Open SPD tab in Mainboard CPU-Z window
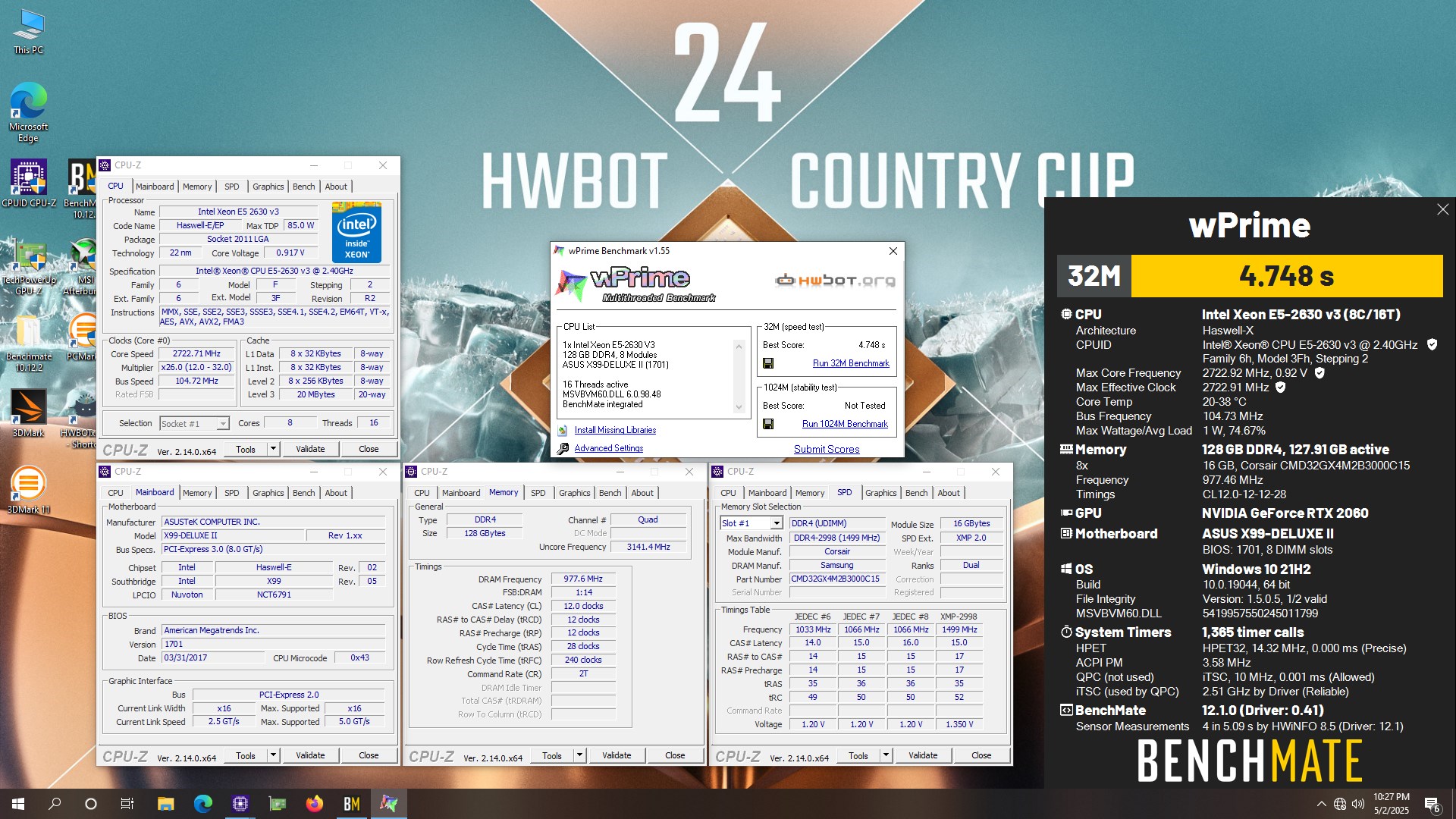 [x=232, y=493]
